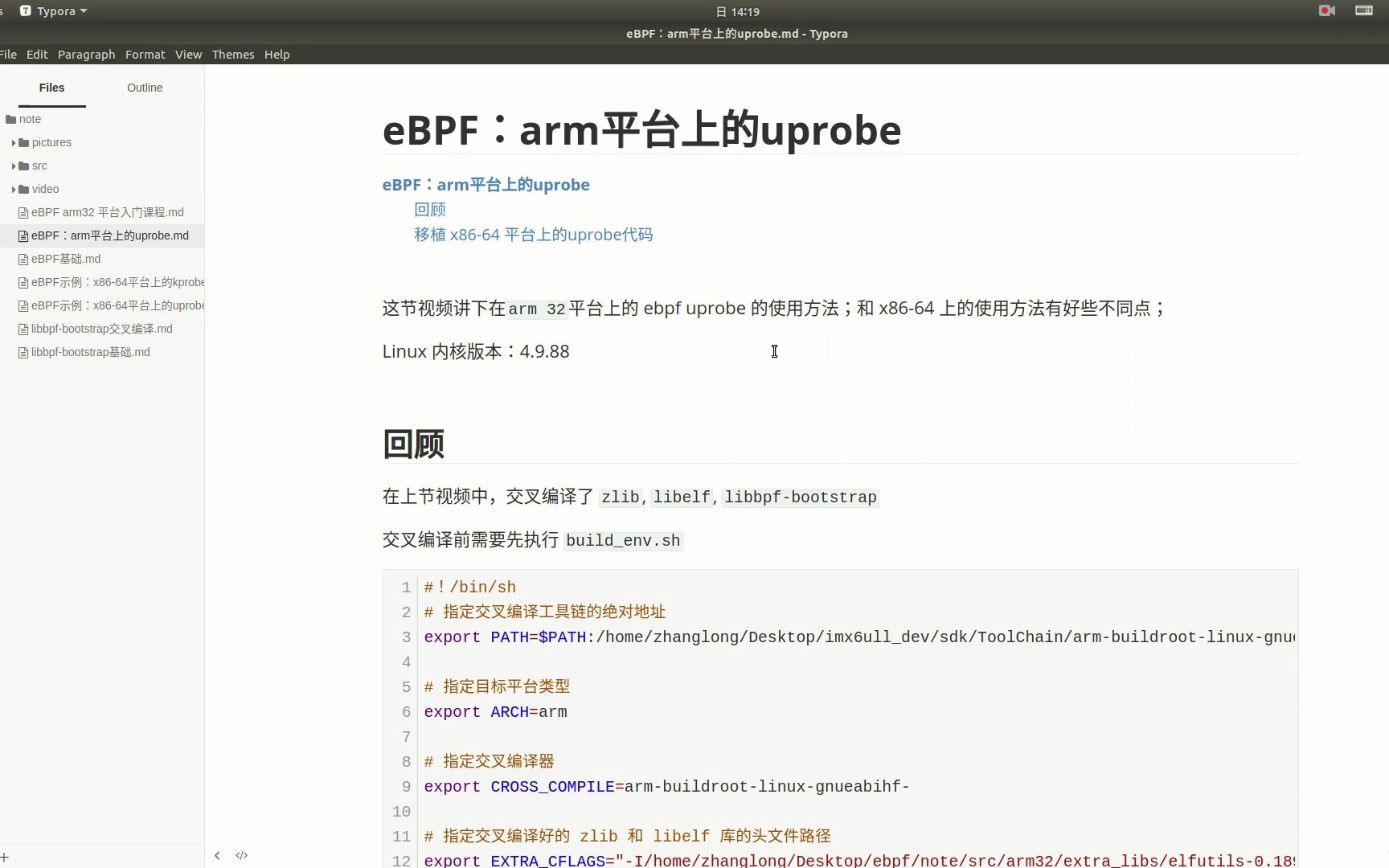Open the Paragraph menu
The height and width of the screenshot is (868, 1389).
86,54
